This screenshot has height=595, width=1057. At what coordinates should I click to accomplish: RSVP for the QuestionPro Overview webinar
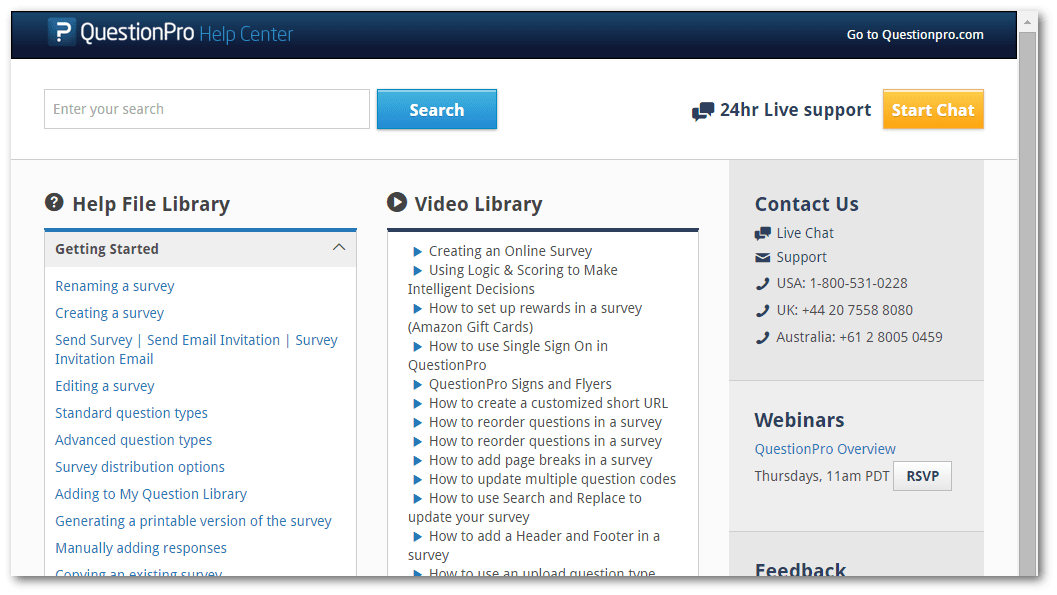click(x=922, y=476)
